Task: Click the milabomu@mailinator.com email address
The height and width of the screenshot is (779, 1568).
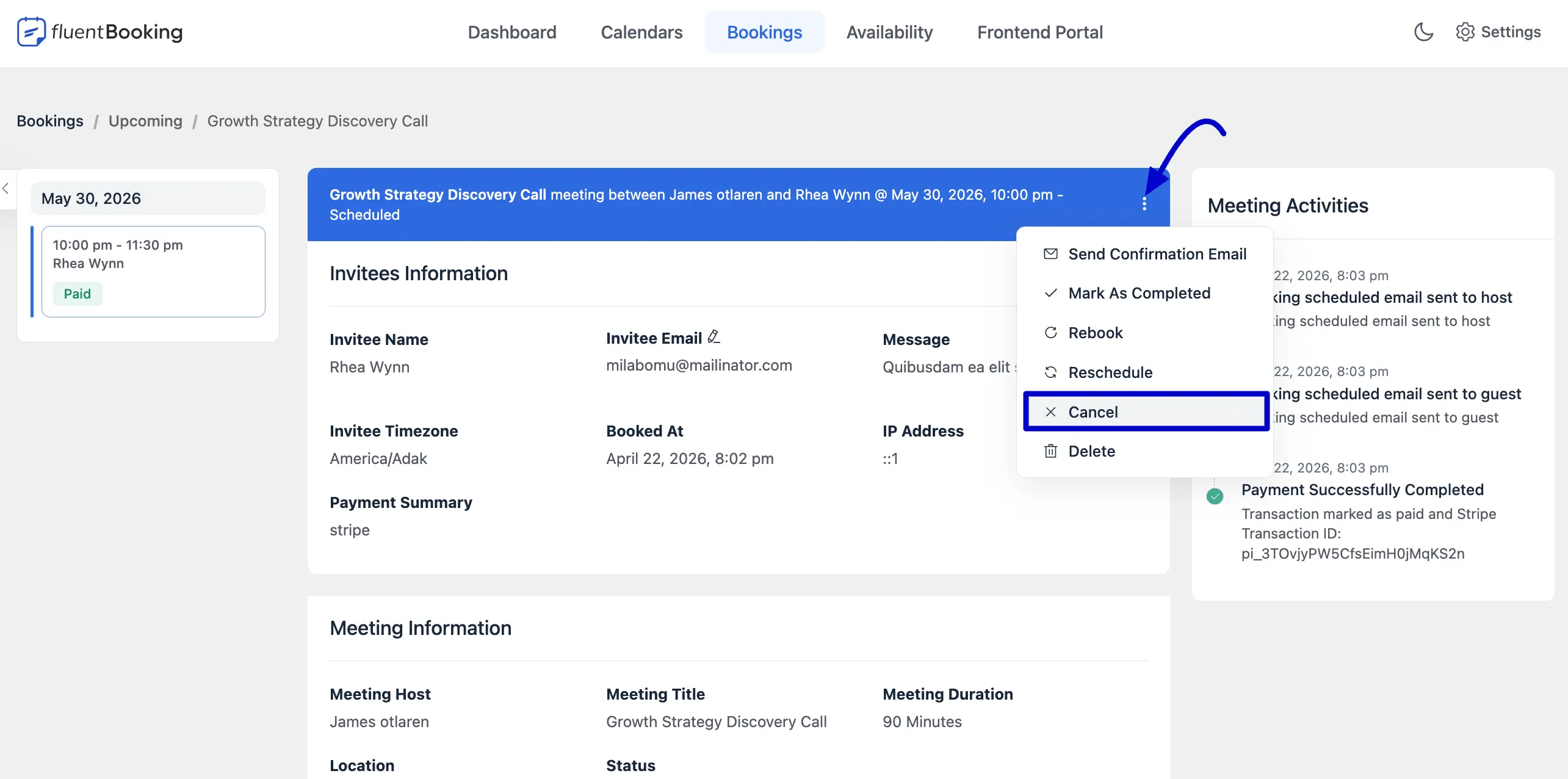Action: click(x=699, y=365)
